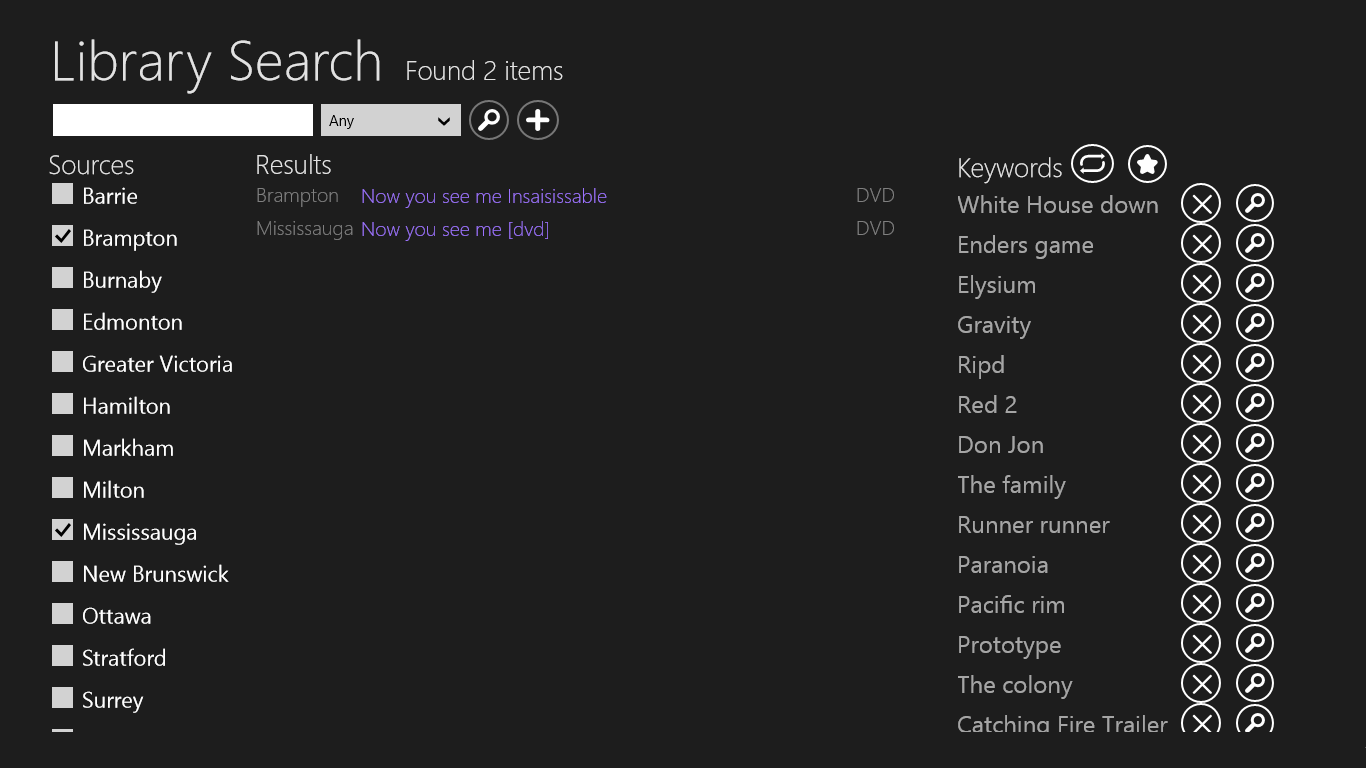Image resolution: width=1366 pixels, height=768 pixels.
Task: Remove the 'White House down' keyword
Action: [1200, 204]
